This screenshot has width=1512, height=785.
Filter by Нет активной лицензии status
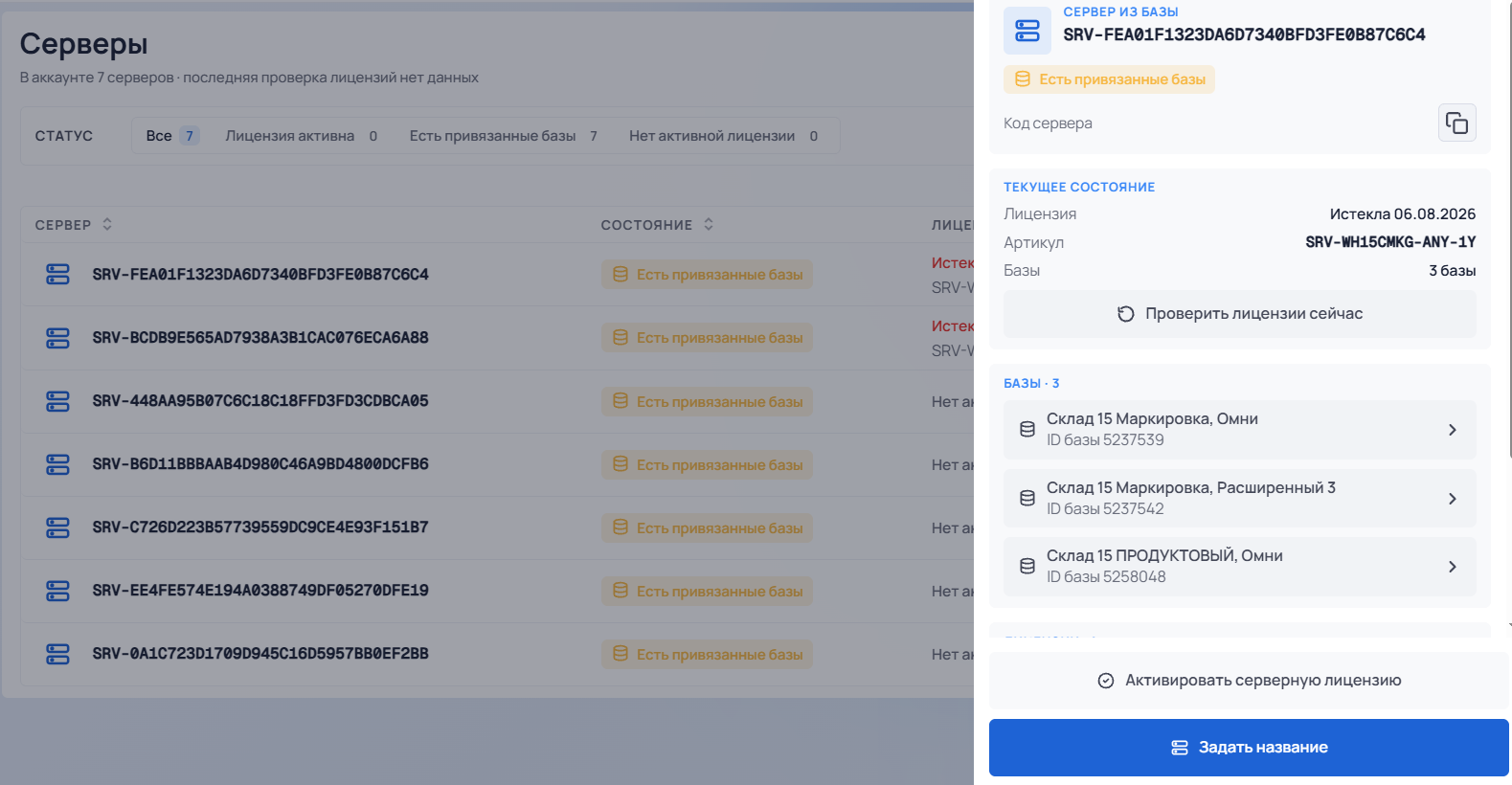point(724,136)
